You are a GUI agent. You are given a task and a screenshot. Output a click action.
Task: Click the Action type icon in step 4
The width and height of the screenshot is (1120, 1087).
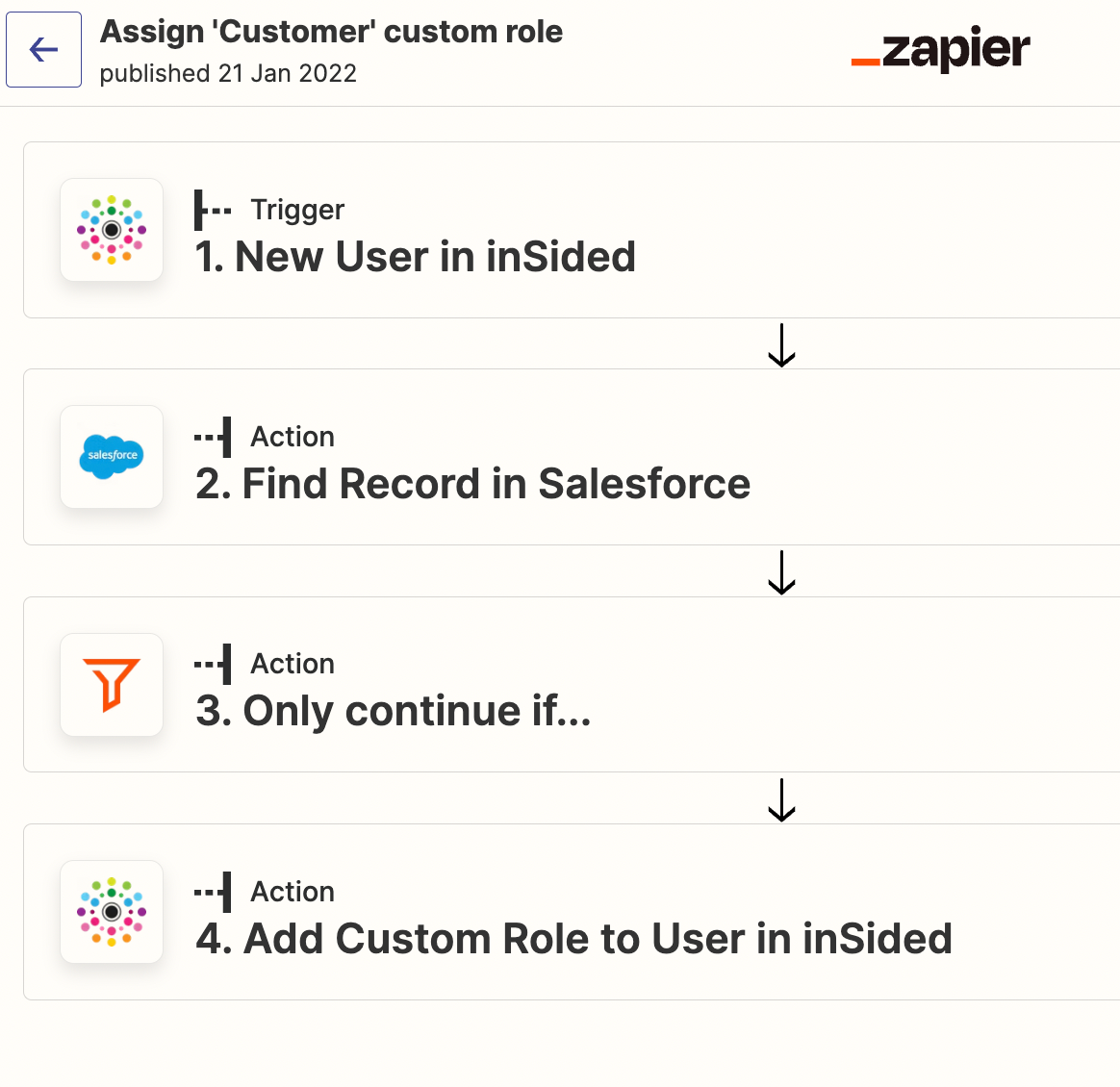pyautogui.click(x=213, y=892)
